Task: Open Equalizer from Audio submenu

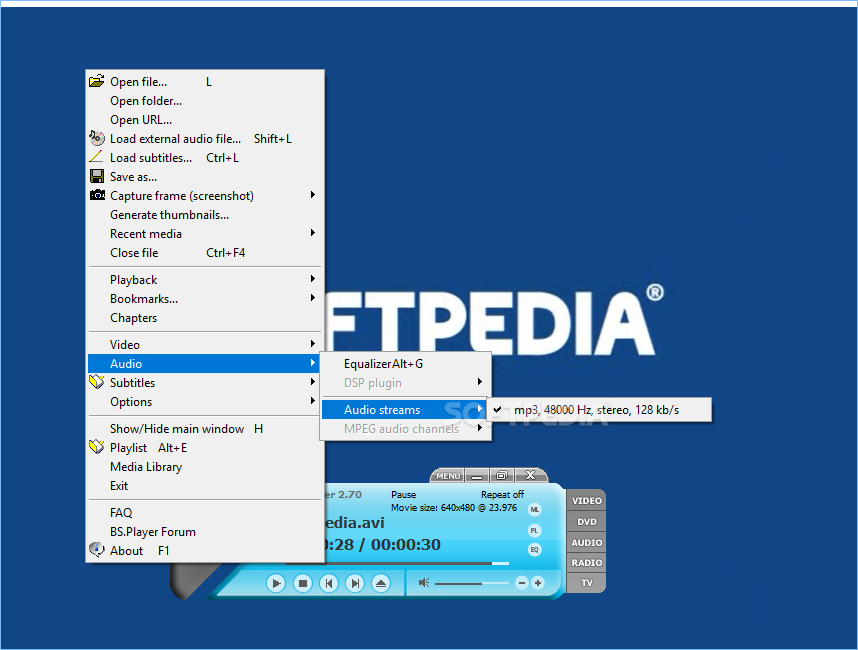Action: 405,363
